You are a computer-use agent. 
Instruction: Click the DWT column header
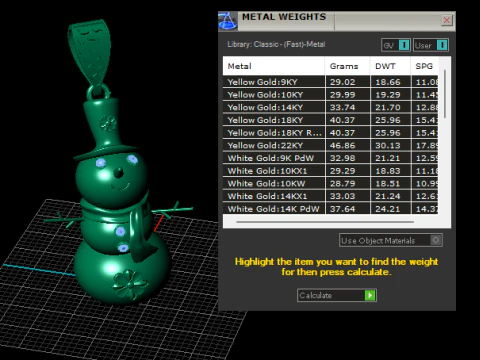[390, 66]
